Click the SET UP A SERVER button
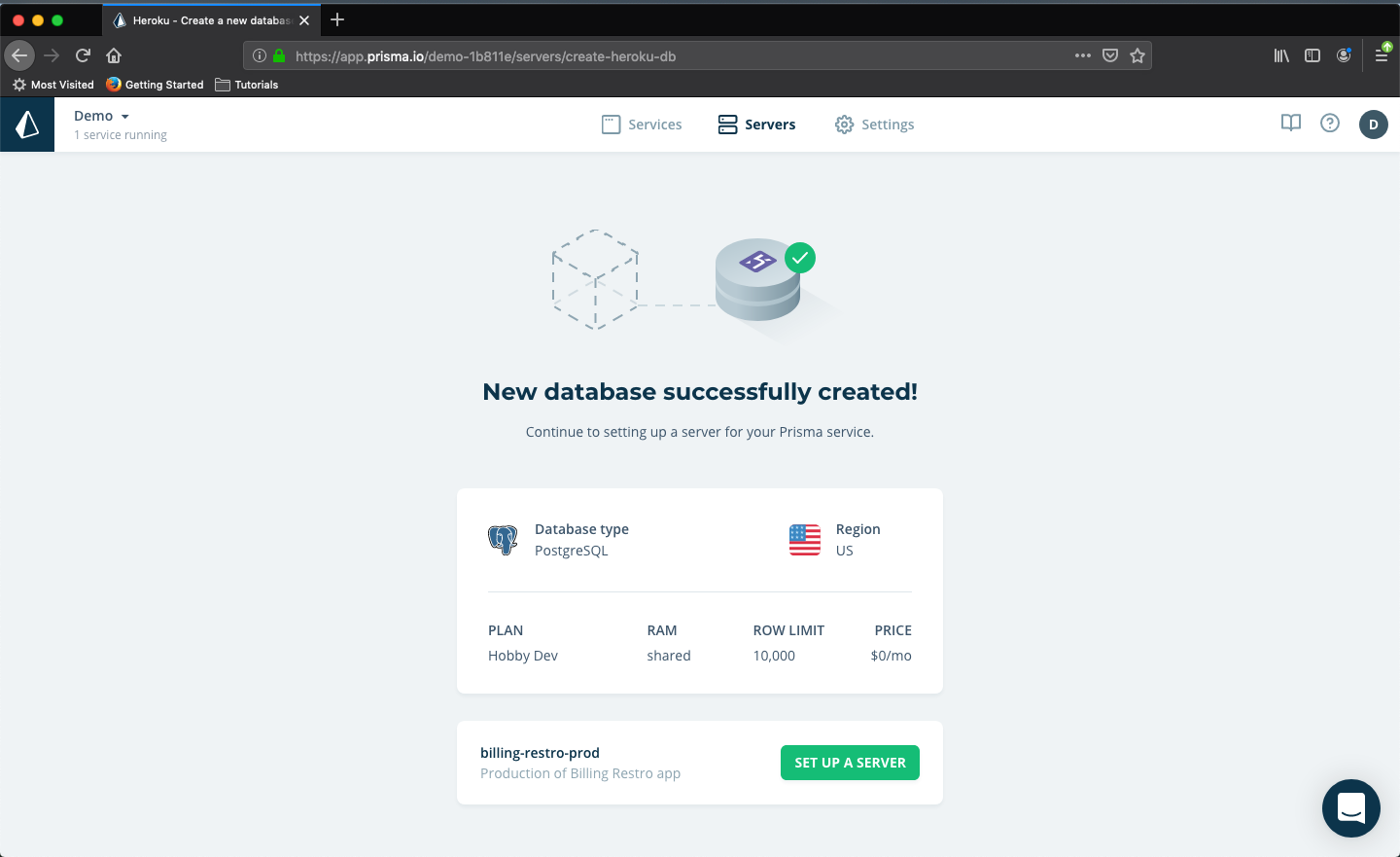Image resolution: width=1400 pixels, height=857 pixels. click(x=850, y=763)
